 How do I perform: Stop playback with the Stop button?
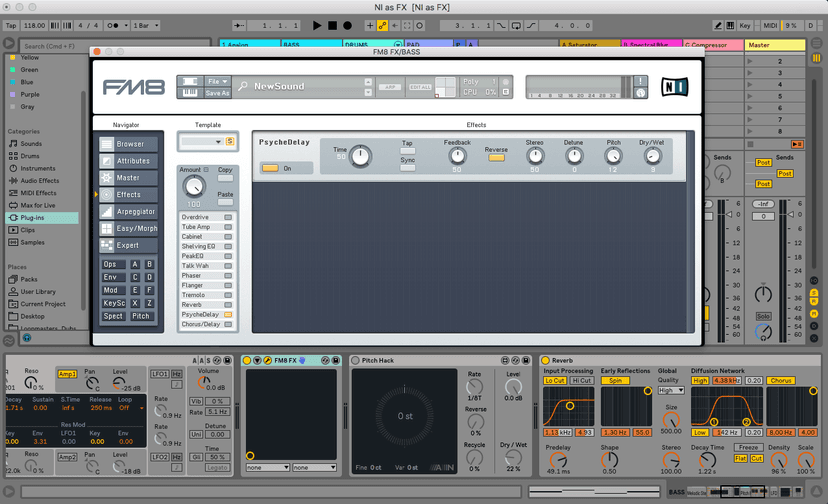[x=332, y=25]
